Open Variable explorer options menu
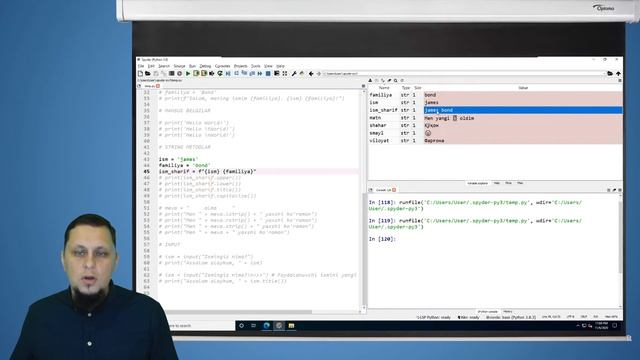 coord(620,81)
